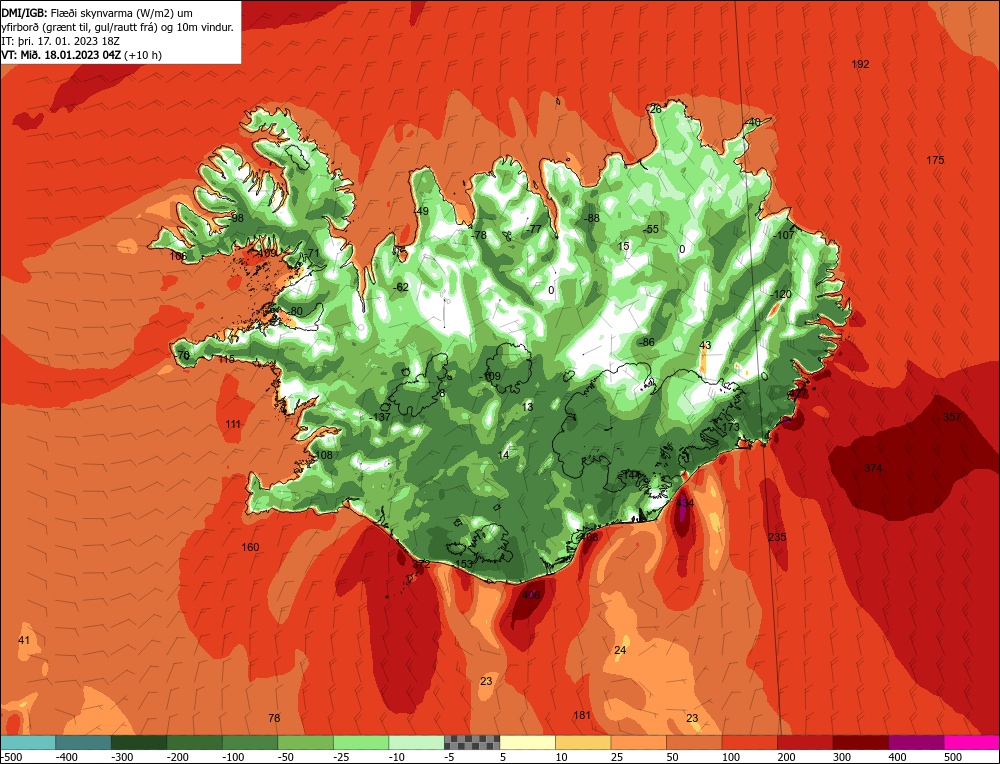Click the flux value '-107' on the map

pyautogui.click(x=784, y=235)
